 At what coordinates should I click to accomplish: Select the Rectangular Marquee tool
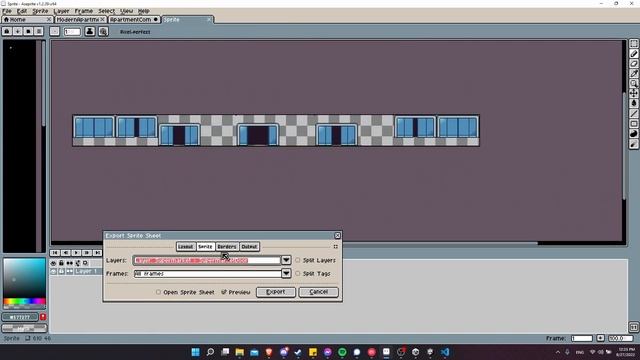point(633,44)
